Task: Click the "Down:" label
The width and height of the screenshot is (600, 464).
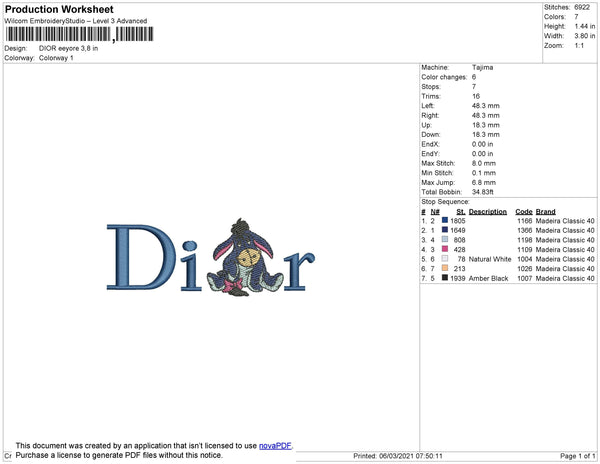Action: point(430,135)
